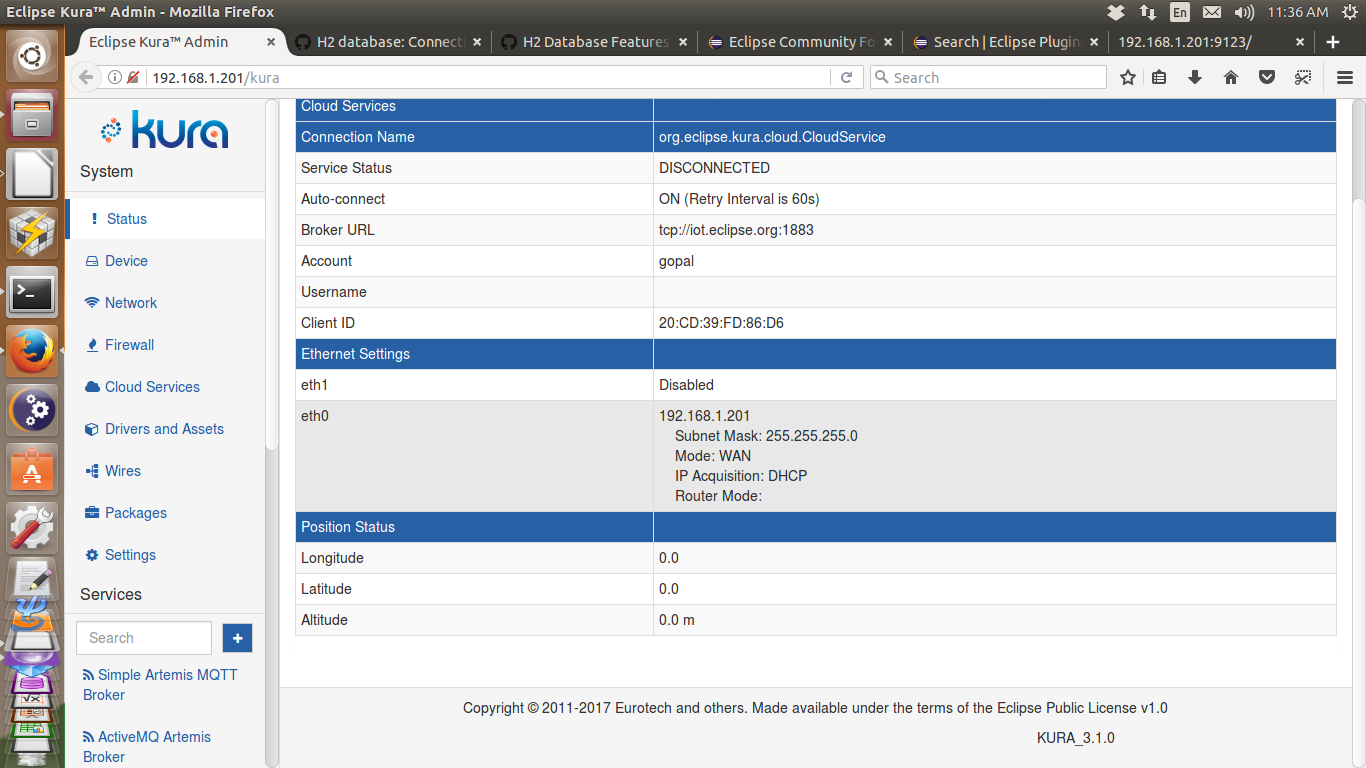Switch to the 192.168.1.201:9123 tab
This screenshot has height=768, width=1366.
point(1212,42)
